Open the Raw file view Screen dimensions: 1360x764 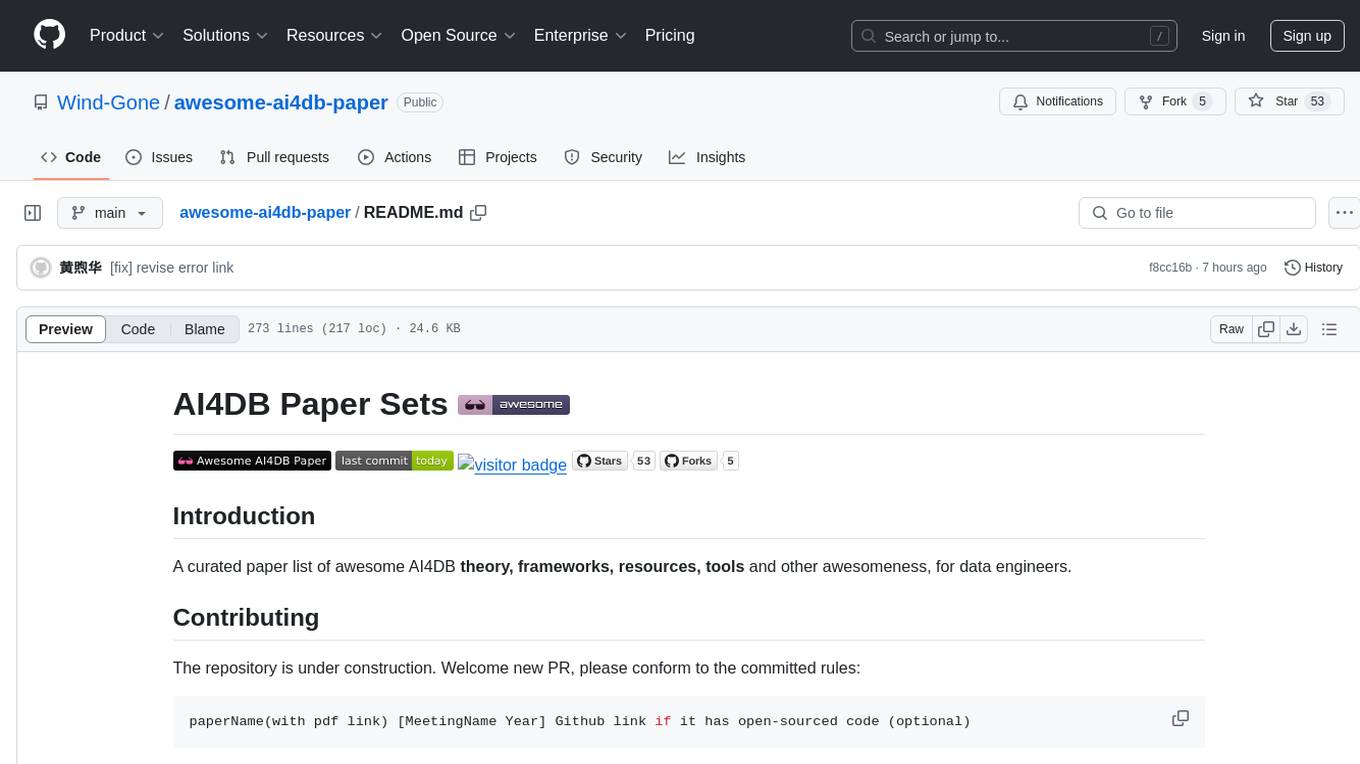tap(1231, 329)
